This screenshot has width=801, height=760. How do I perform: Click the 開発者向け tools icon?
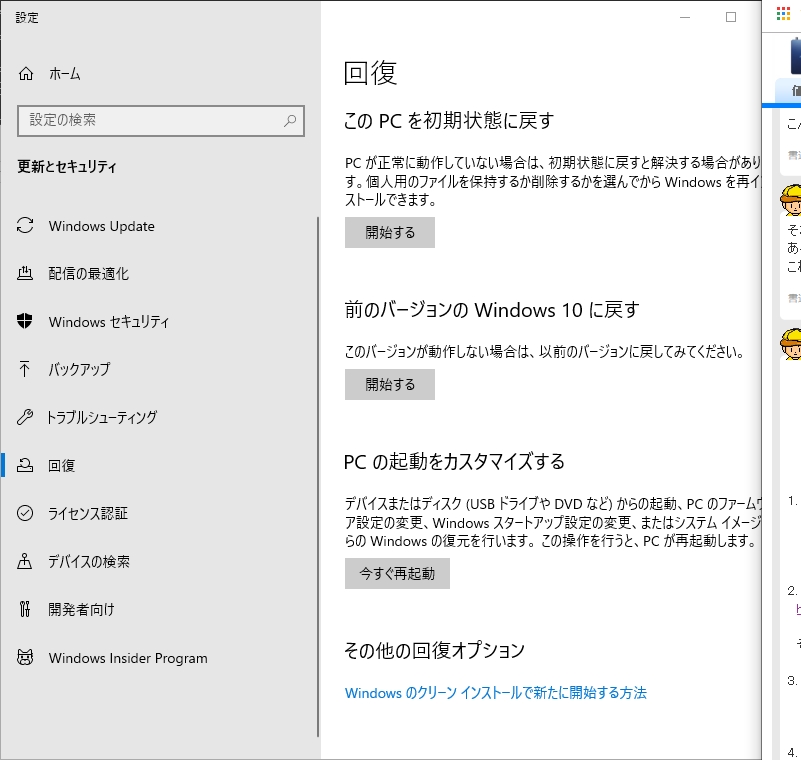25,609
